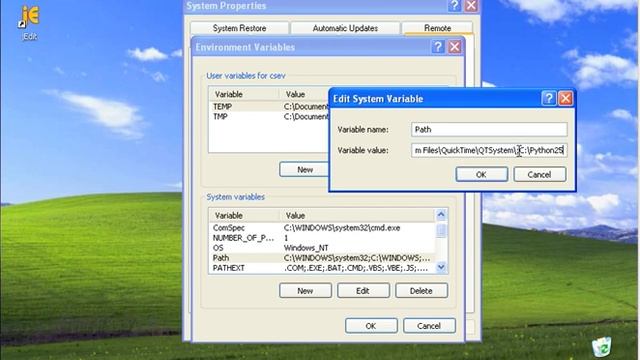Close the Edit System Variable dialog

[x=566, y=98]
